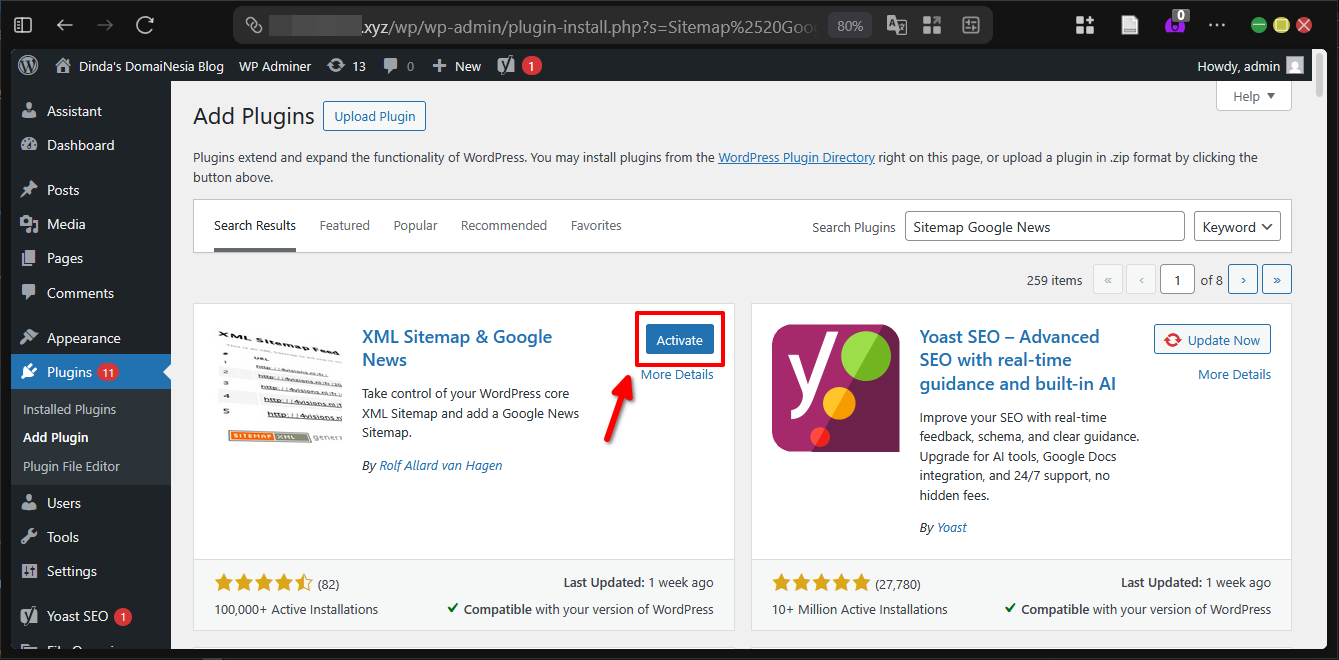Open the Keyword search filter dropdown
Image resolution: width=1339 pixels, height=660 pixels.
[x=1237, y=226]
